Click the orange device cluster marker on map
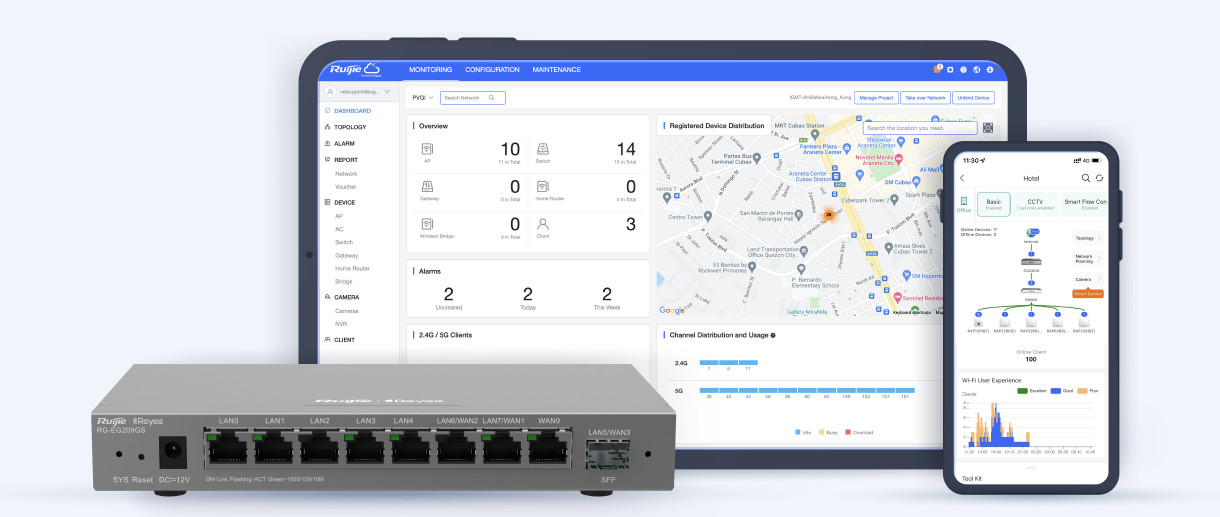1220x517 pixels. (x=828, y=214)
